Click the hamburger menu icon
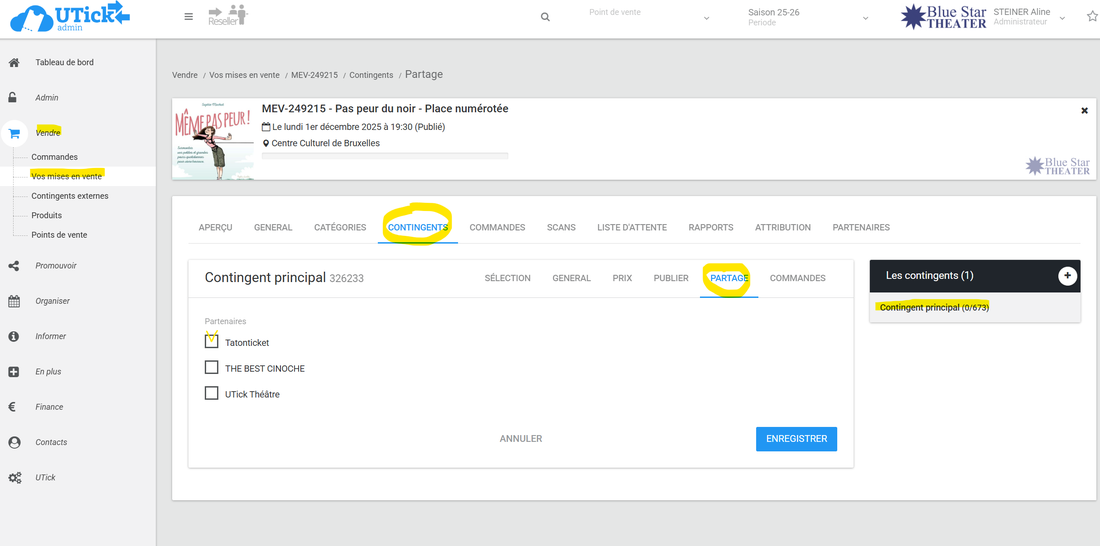Screen dimensions: 1100x546 coord(189,17)
